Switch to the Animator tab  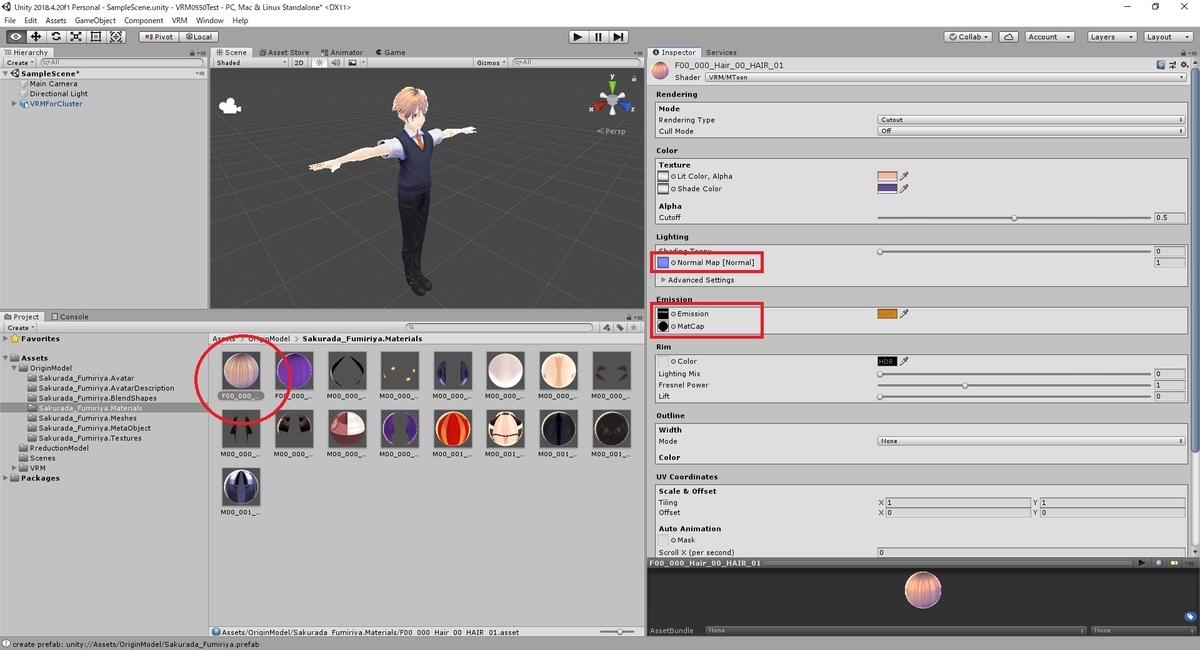[x=342, y=52]
